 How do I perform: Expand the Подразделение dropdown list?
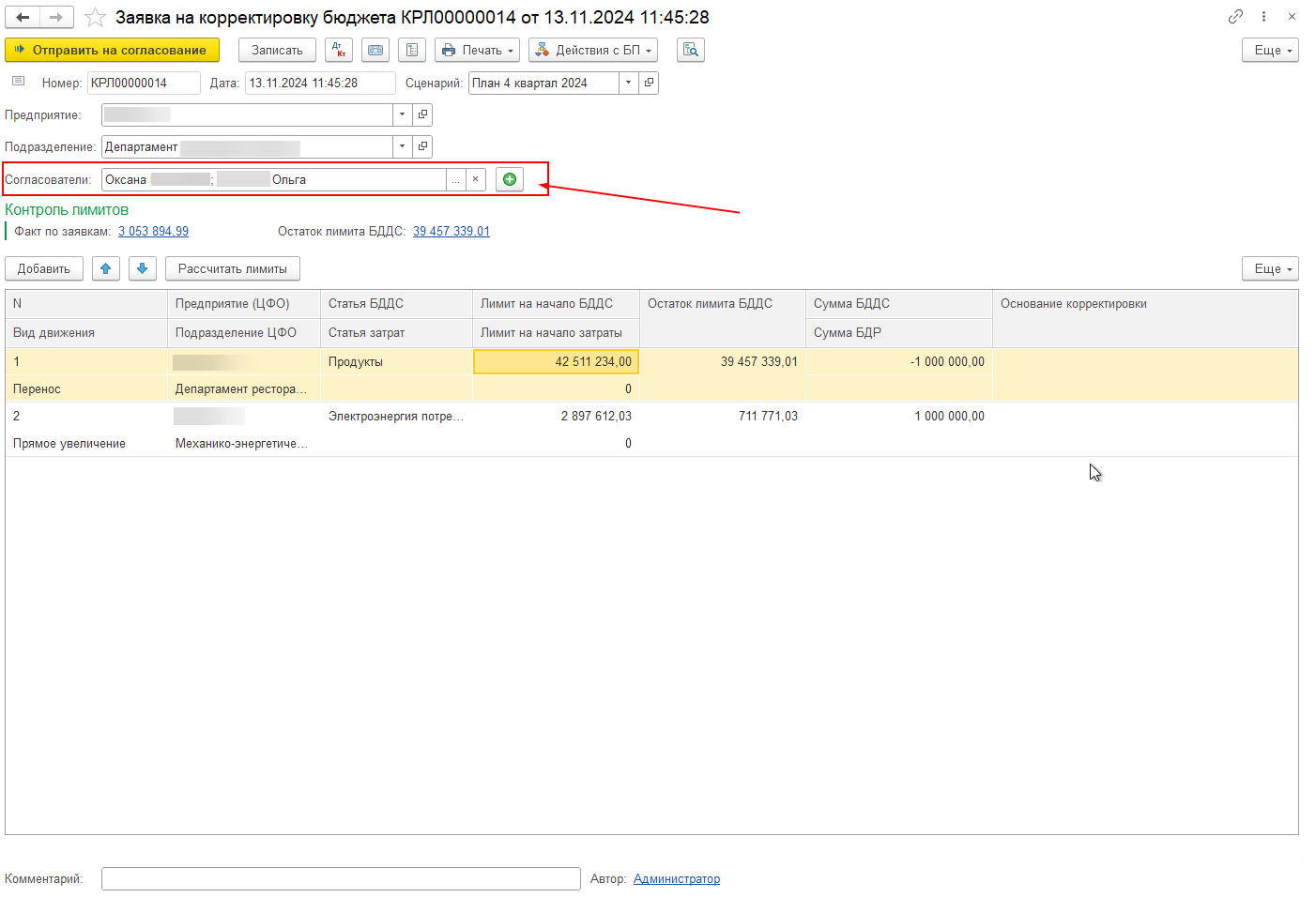pyautogui.click(x=403, y=146)
